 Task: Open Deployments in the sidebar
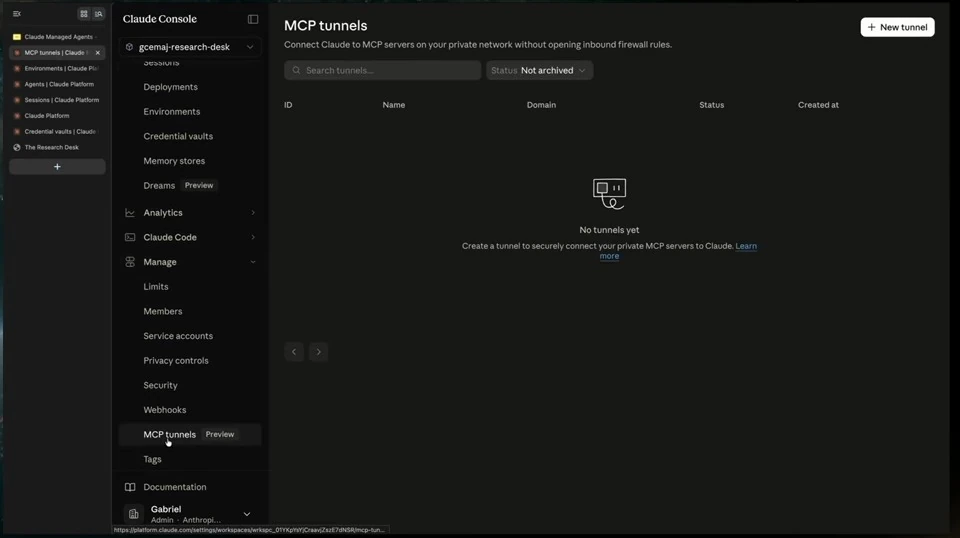pyautogui.click(x=170, y=87)
